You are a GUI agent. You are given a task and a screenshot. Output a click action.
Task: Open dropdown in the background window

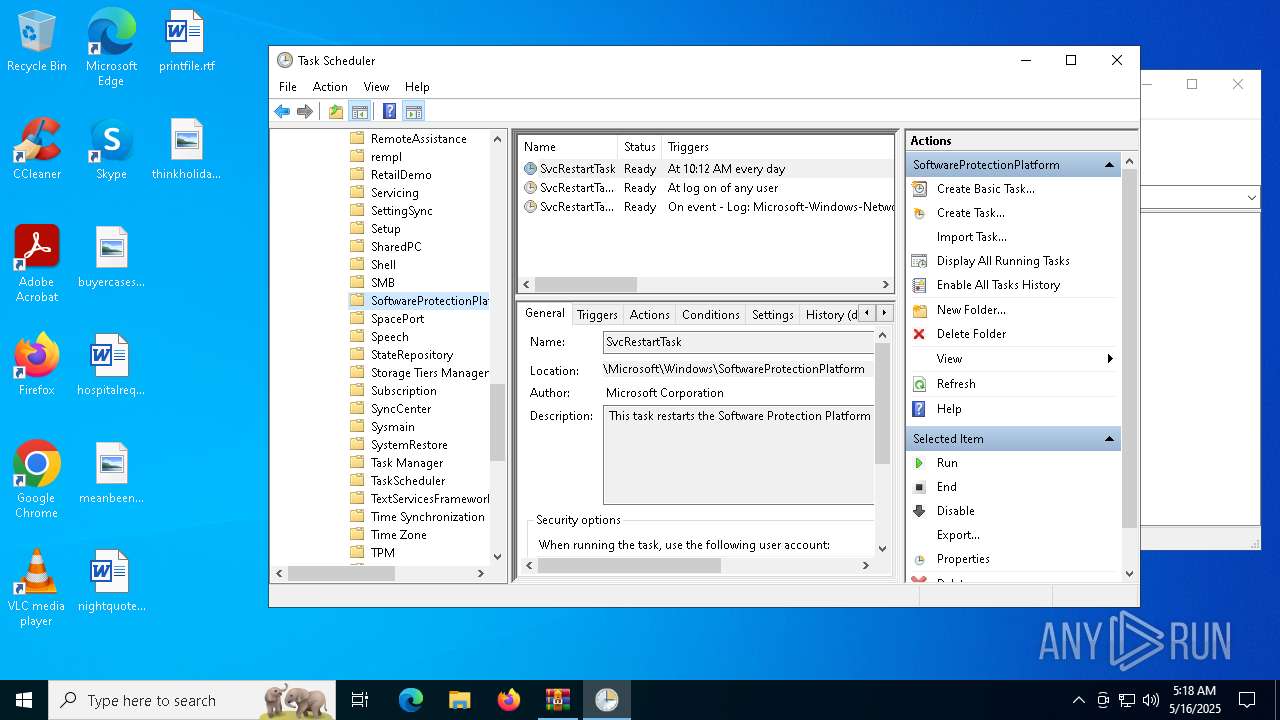[x=1251, y=198]
